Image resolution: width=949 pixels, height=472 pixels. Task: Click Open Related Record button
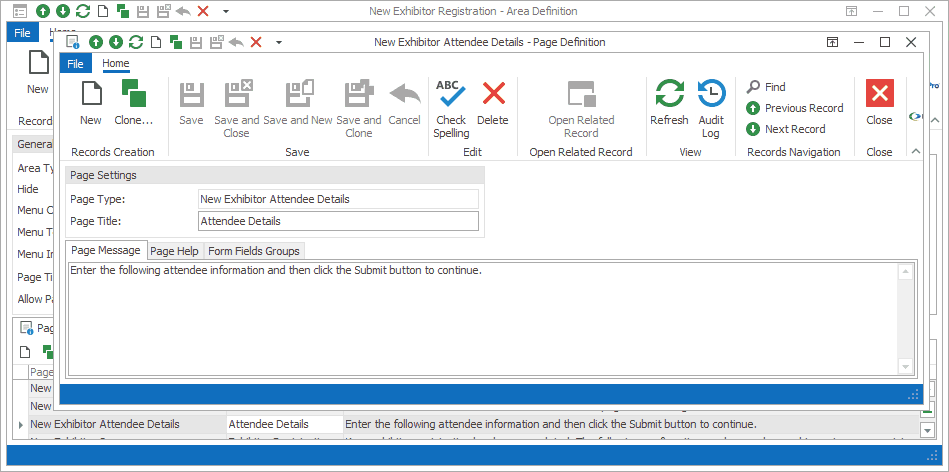[x=581, y=110]
